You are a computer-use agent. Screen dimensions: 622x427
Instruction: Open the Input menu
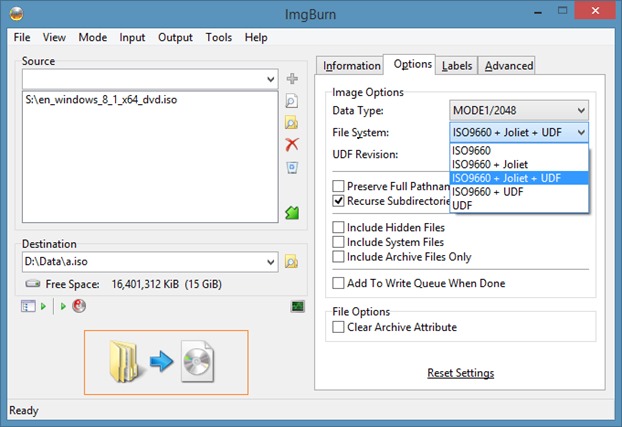pos(132,37)
